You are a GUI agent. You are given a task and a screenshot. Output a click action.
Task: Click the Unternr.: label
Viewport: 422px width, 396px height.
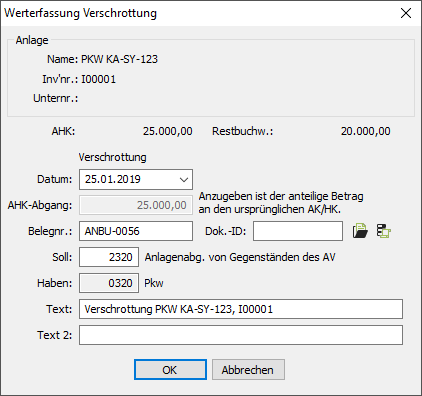[x=55, y=98]
